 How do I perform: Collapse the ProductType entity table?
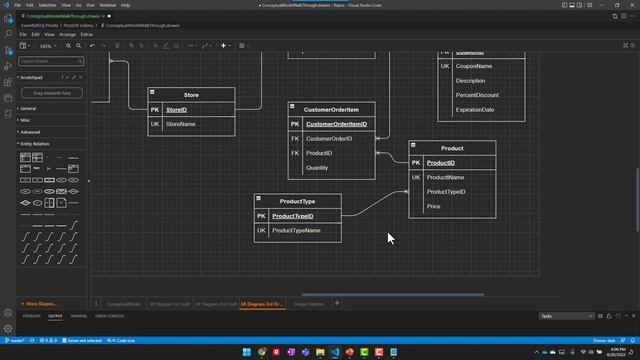pos(258,198)
